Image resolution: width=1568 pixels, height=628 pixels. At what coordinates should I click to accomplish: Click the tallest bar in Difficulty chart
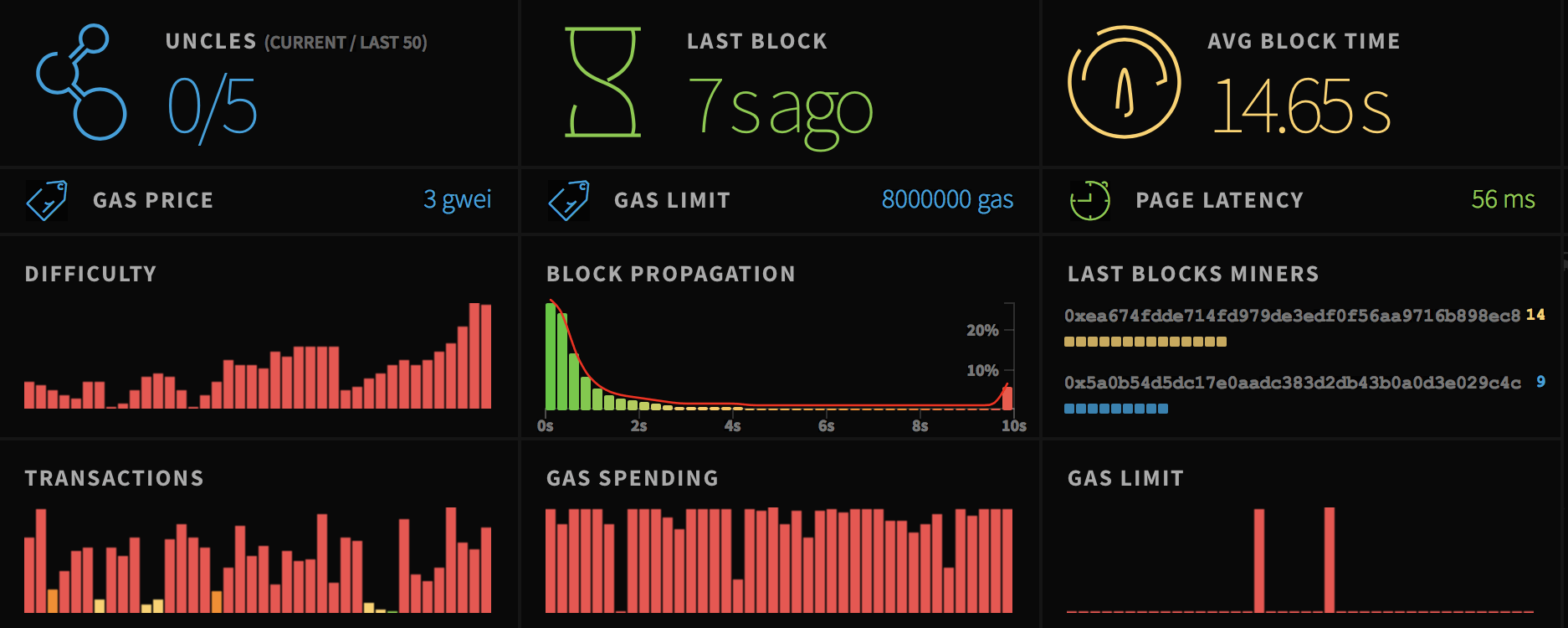(x=474, y=356)
